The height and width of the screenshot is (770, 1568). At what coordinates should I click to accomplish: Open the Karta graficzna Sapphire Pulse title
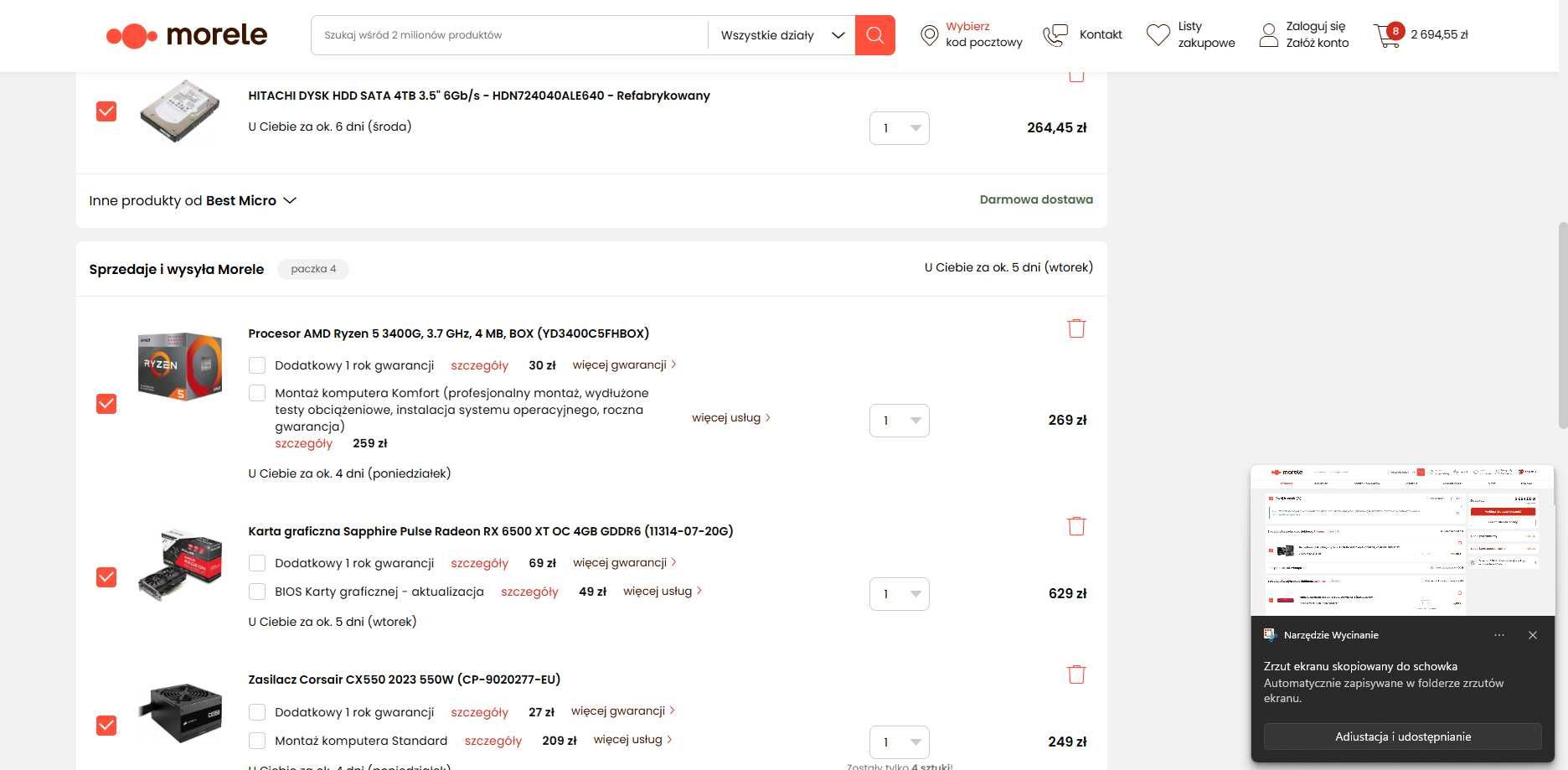click(x=490, y=531)
